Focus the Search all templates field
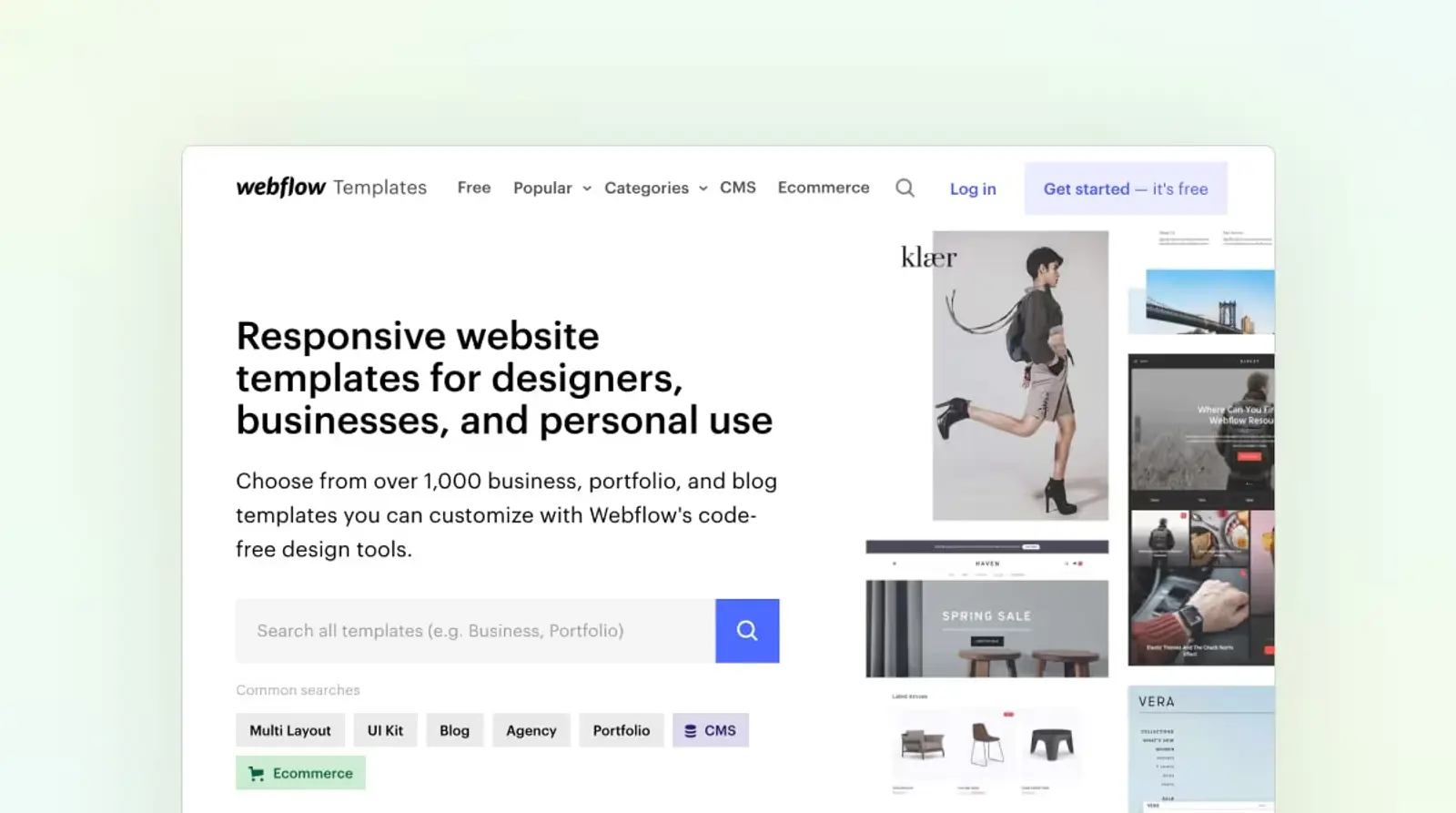1456x813 pixels. pyautogui.click(x=476, y=631)
